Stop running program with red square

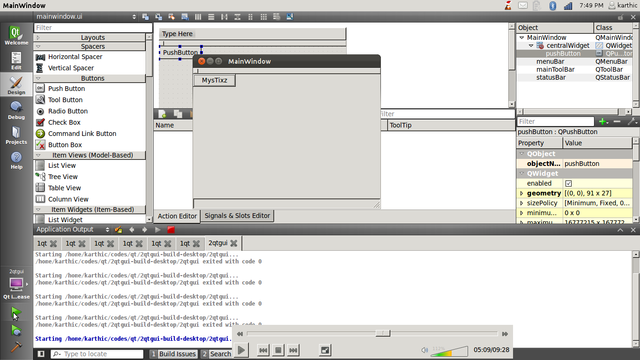point(171,229)
